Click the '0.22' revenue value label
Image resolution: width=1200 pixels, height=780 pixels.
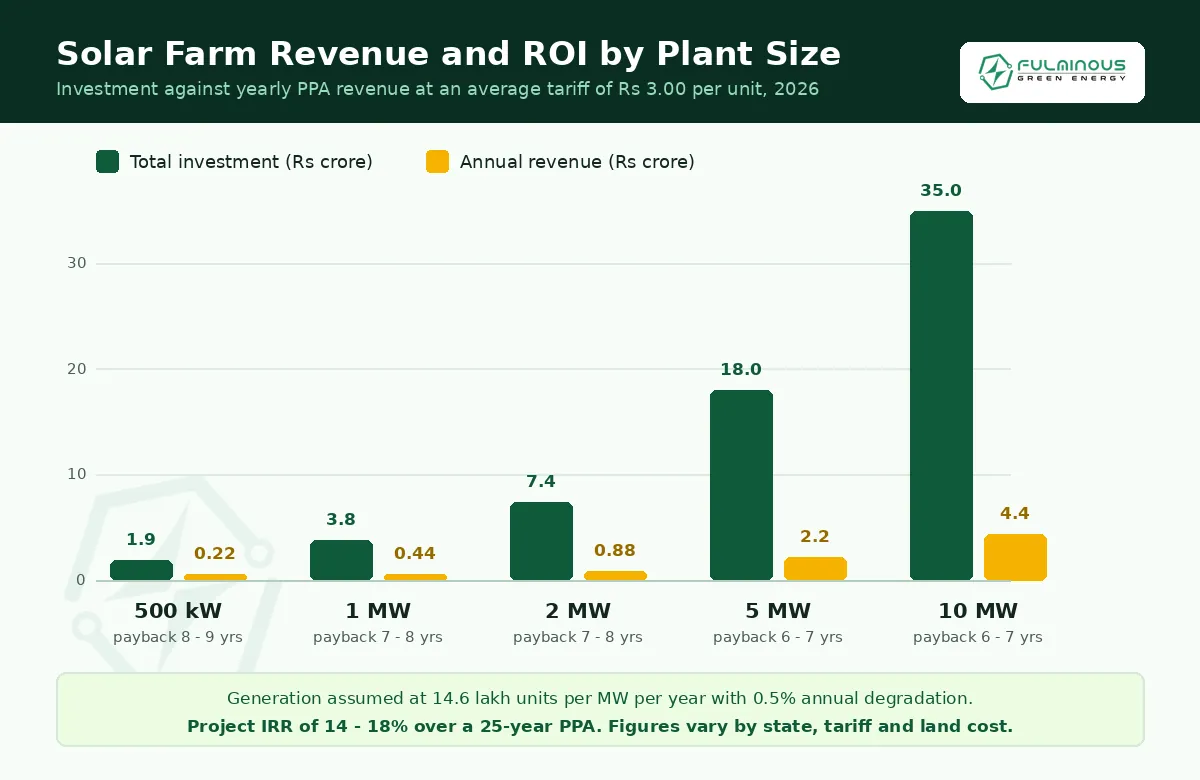coord(215,553)
